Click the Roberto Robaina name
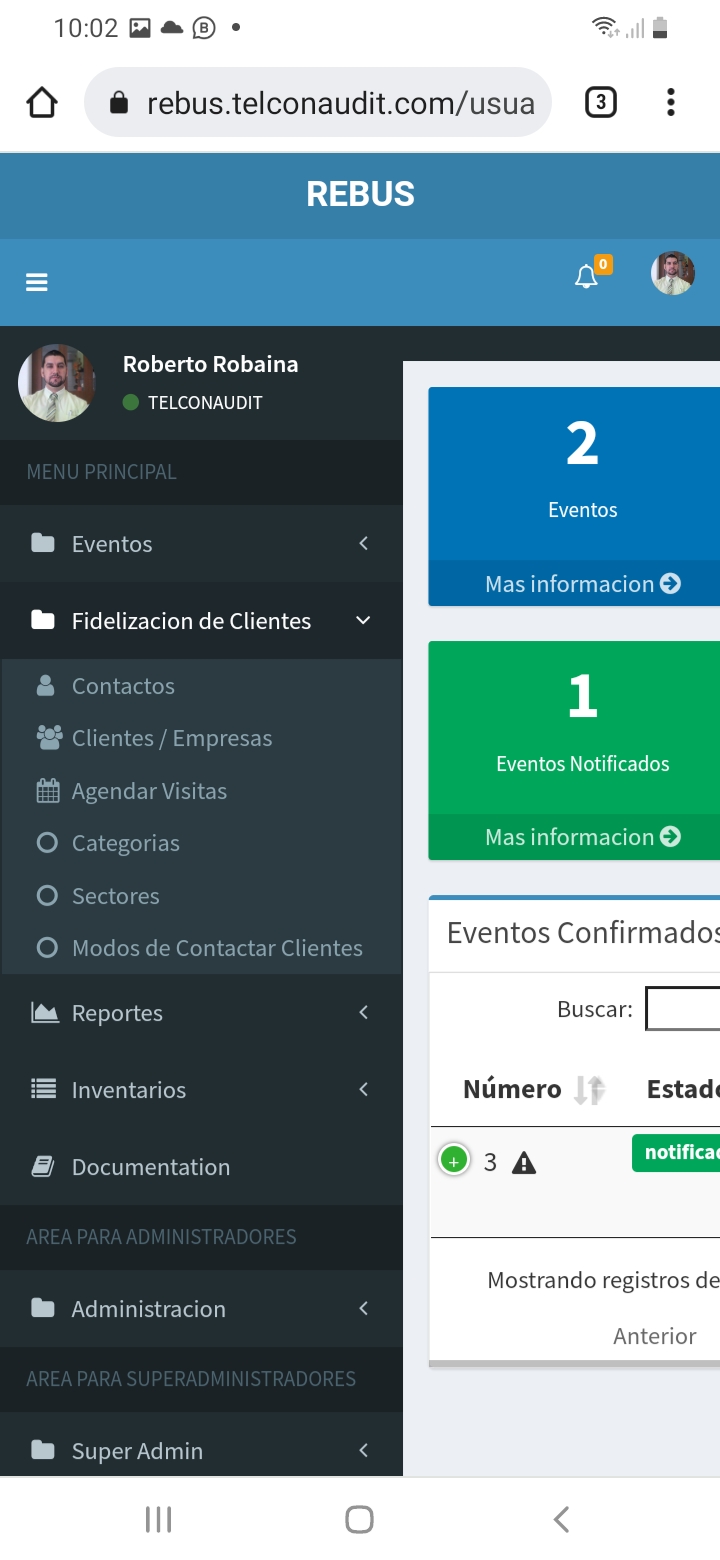The image size is (720, 1560). [x=210, y=364]
